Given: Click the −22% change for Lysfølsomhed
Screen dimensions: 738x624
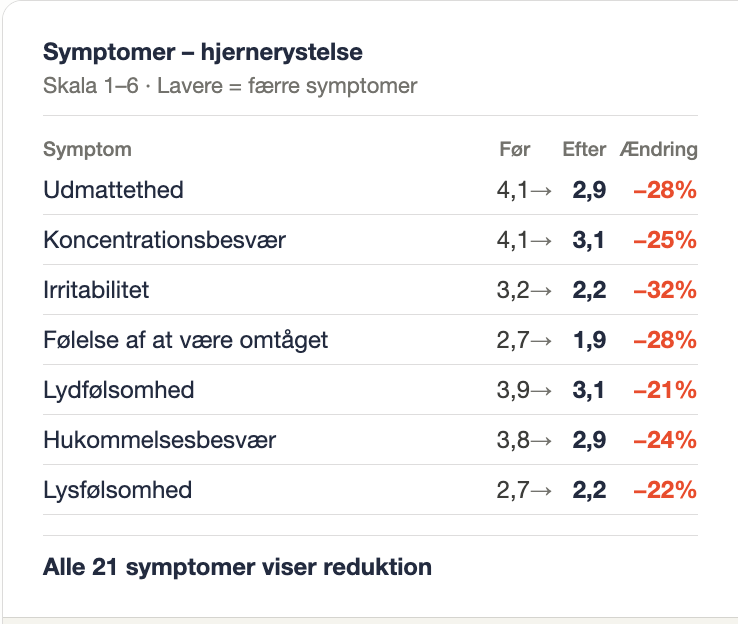Looking at the screenshot, I should pyautogui.click(x=665, y=490).
